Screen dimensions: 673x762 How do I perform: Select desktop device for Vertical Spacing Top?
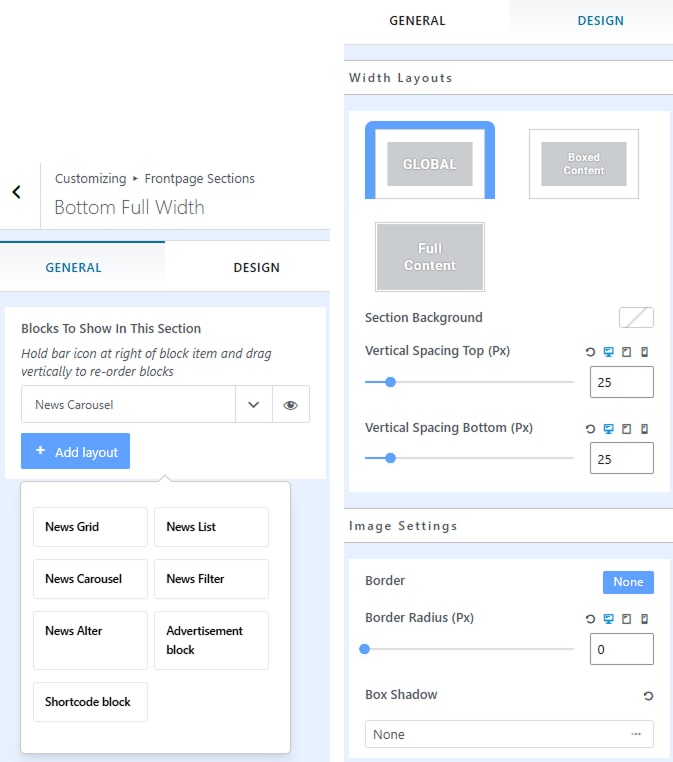pos(608,352)
